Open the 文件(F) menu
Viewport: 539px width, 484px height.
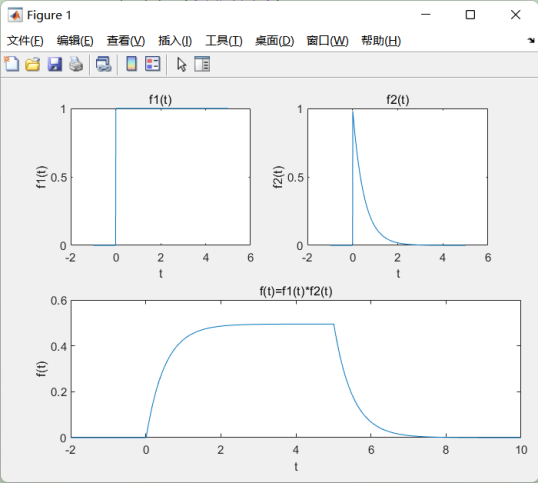click(25, 41)
